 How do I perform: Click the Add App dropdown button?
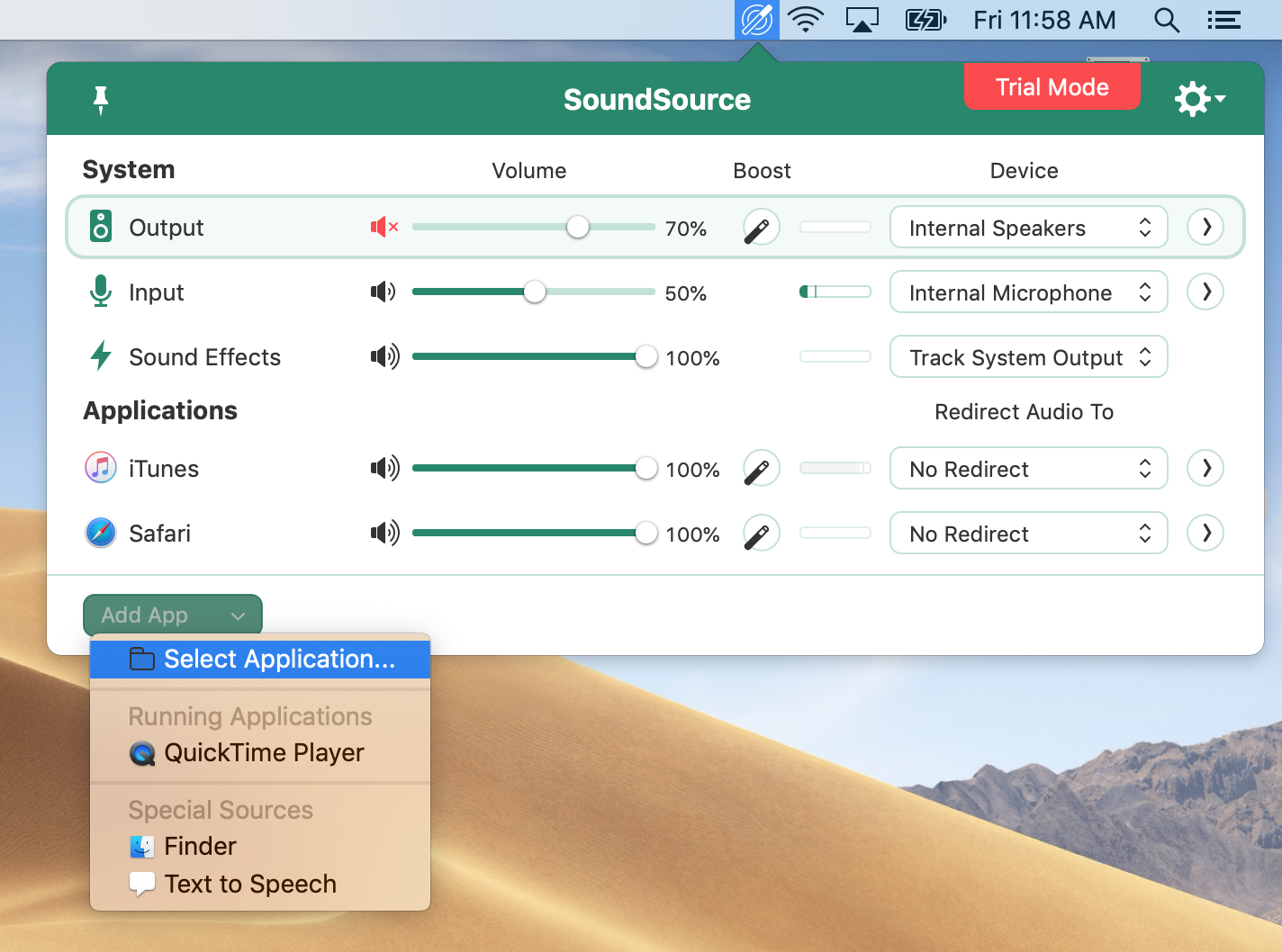[173, 615]
